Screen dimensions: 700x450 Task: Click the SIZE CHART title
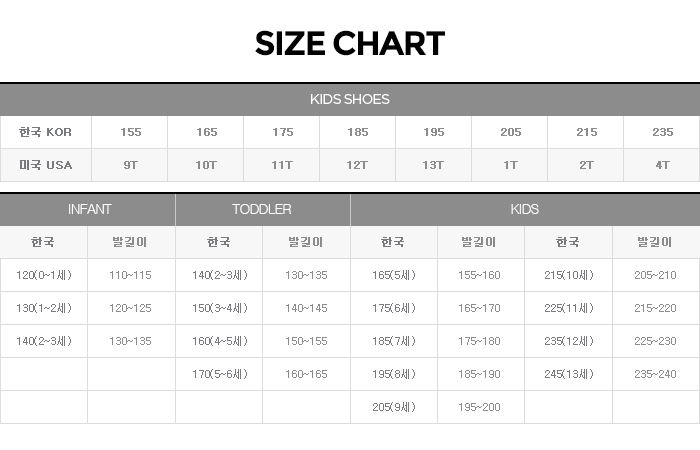[x=350, y=44]
